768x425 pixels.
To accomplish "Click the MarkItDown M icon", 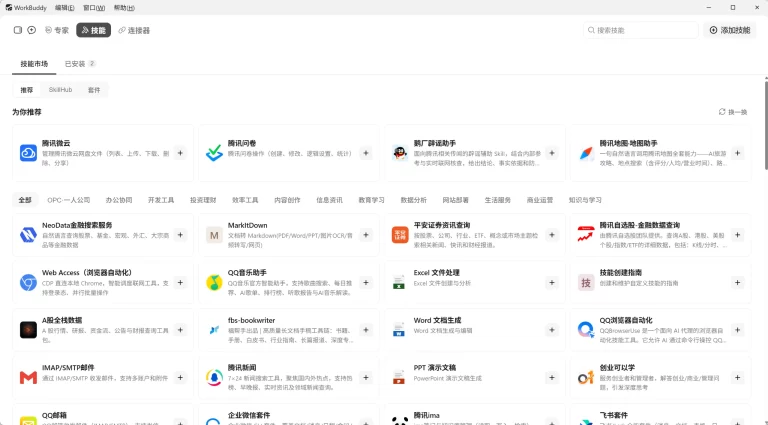I will (214, 235).
